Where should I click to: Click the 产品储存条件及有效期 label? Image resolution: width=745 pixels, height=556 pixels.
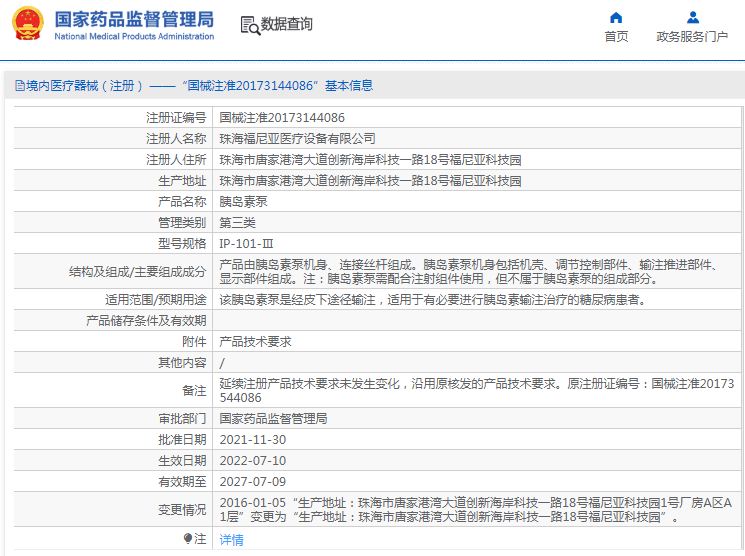click(x=146, y=321)
